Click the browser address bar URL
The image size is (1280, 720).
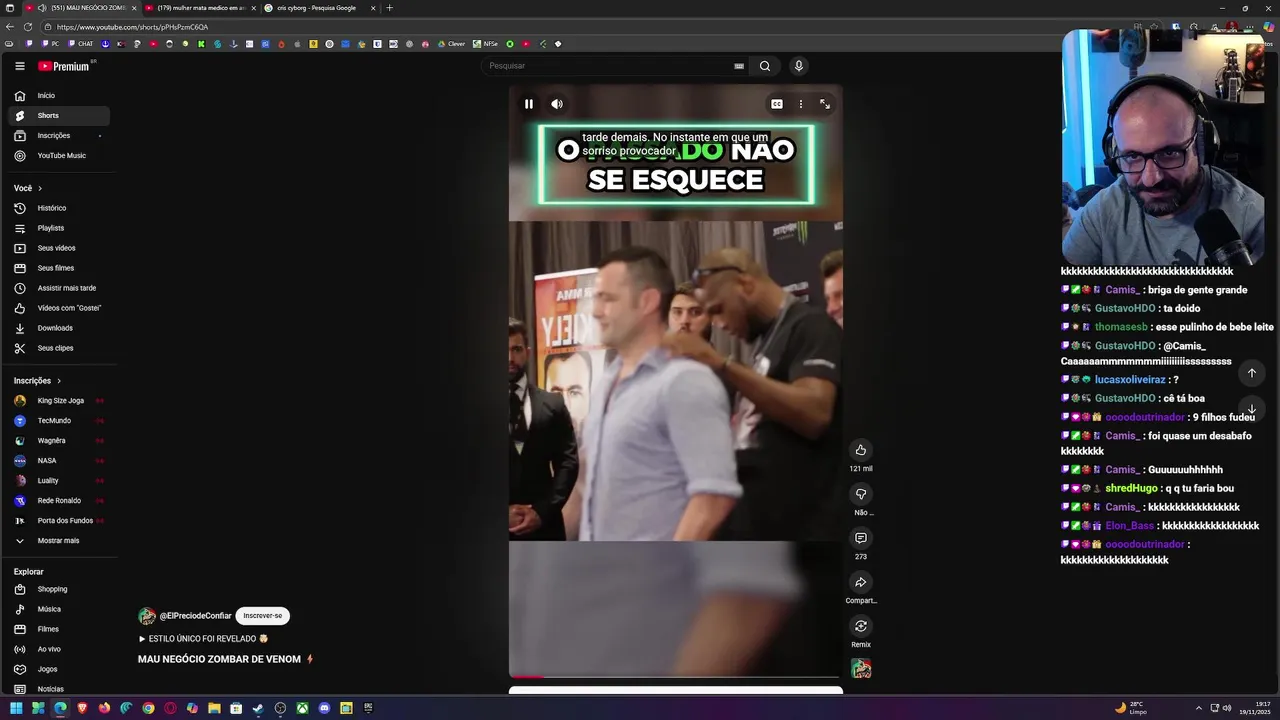tap(133, 27)
